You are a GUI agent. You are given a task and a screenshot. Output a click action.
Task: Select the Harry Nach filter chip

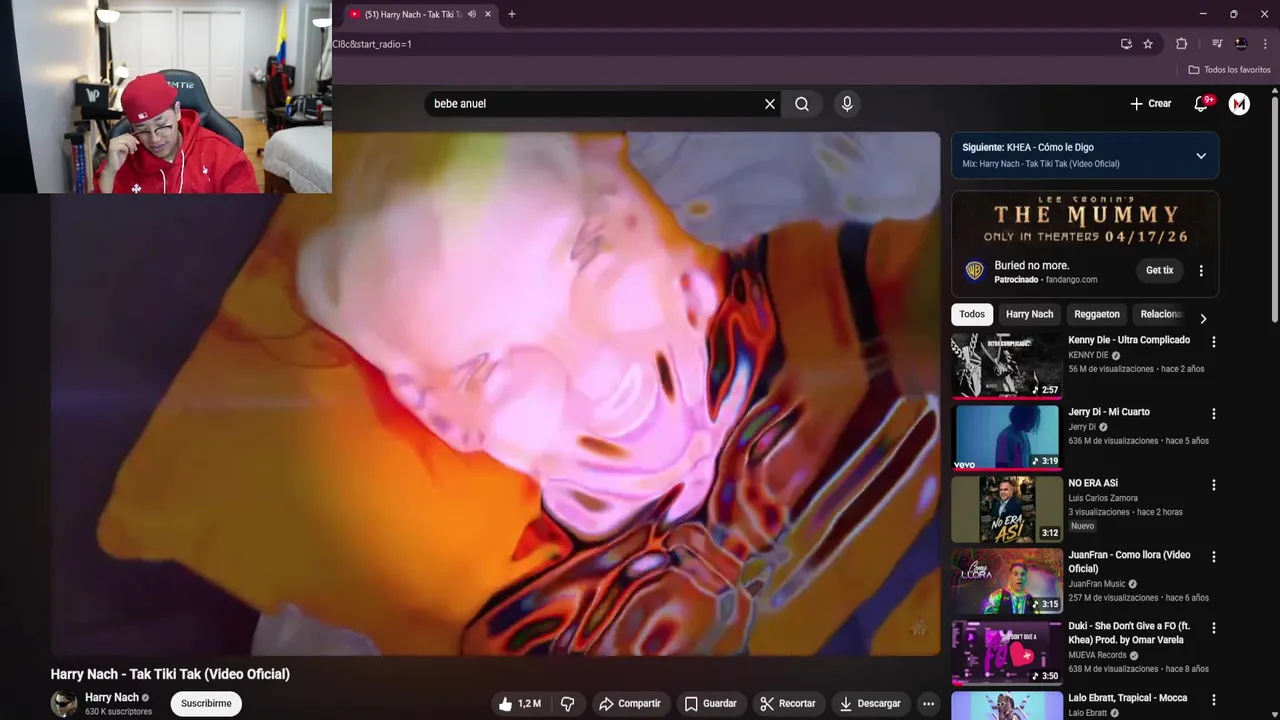1029,314
